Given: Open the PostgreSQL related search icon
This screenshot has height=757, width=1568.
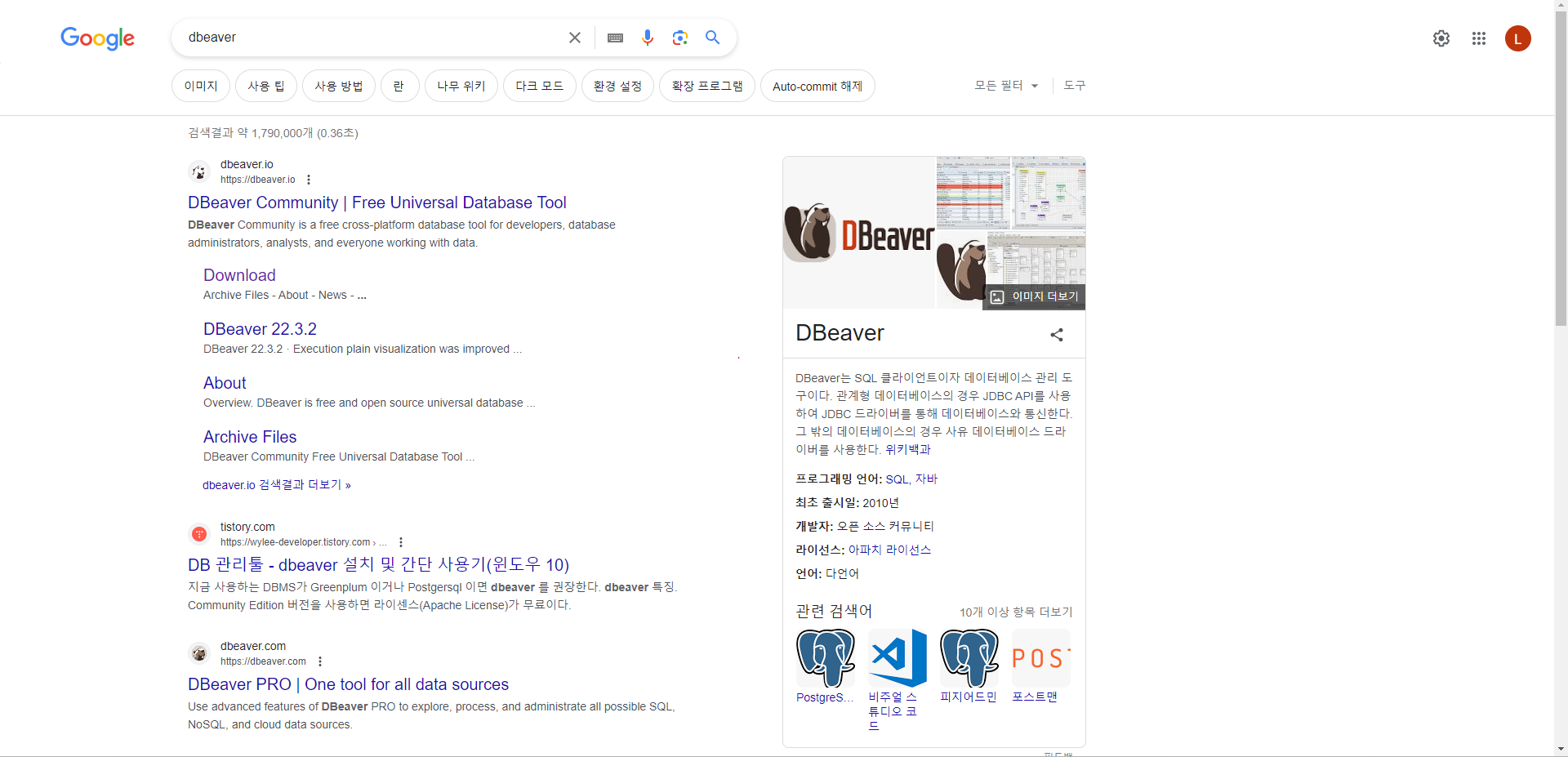Looking at the screenshot, I should pyautogui.click(x=826, y=658).
